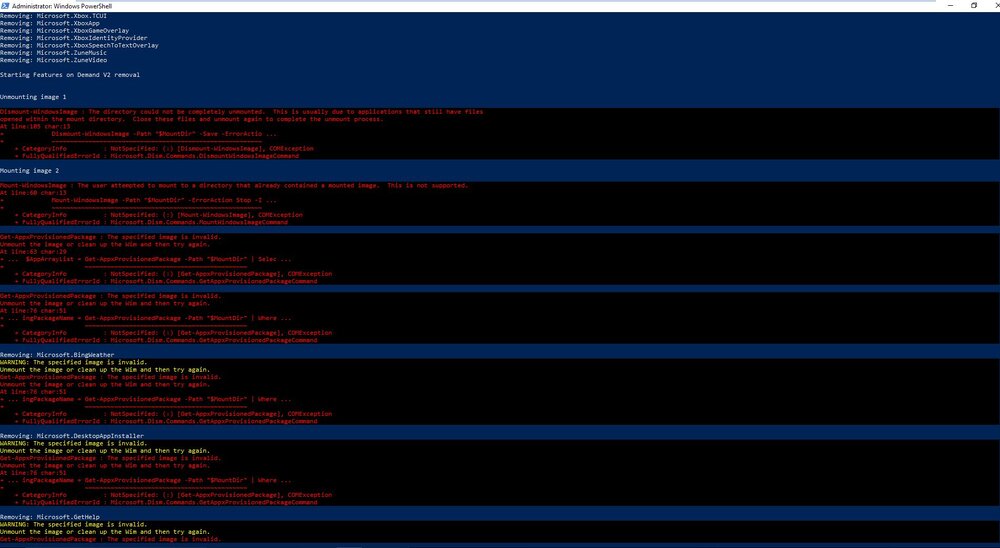The image size is (1000, 548).
Task: Open the PowerShell system menu icon
Action: (x=5, y=6)
